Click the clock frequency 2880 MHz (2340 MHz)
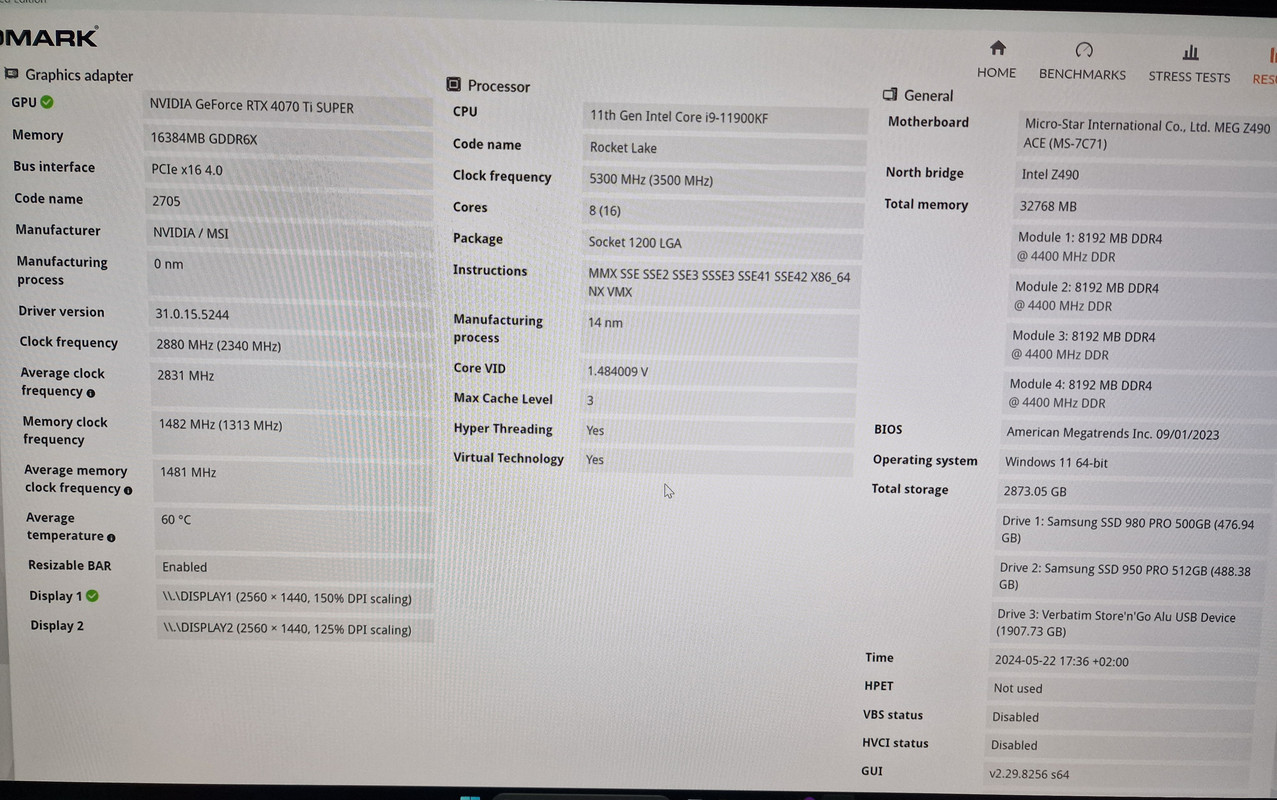Image resolution: width=1277 pixels, height=800 pixels. (218, 346)
